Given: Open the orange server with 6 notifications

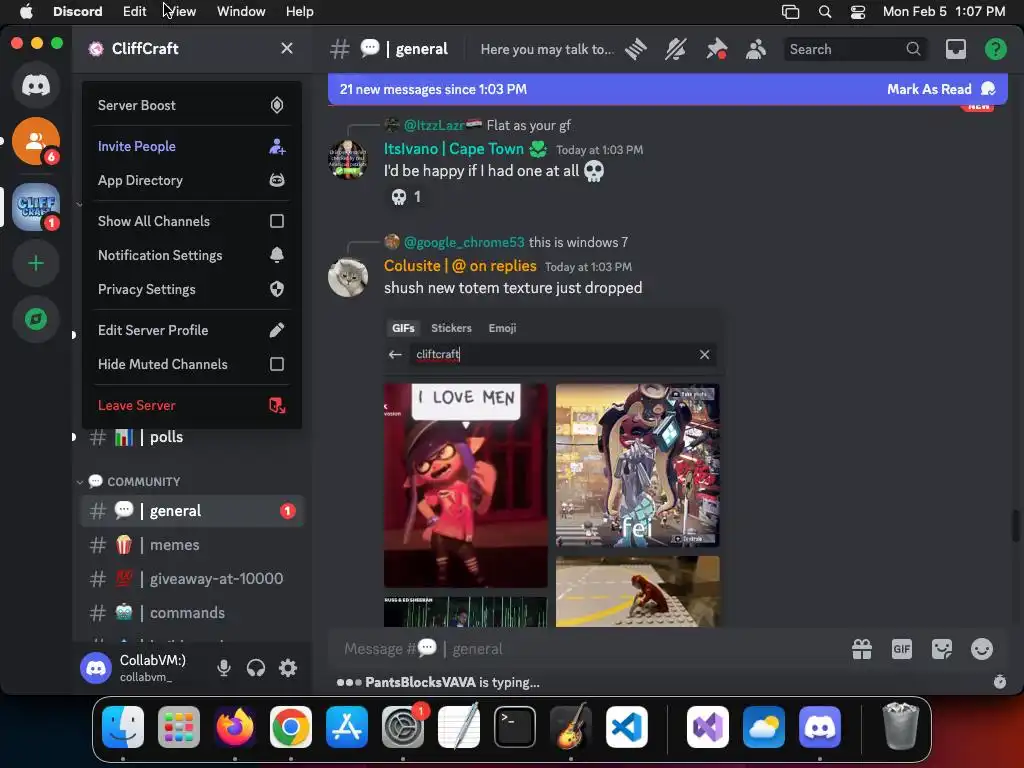Looking at the screenshot, I should (x=36, y=140).
